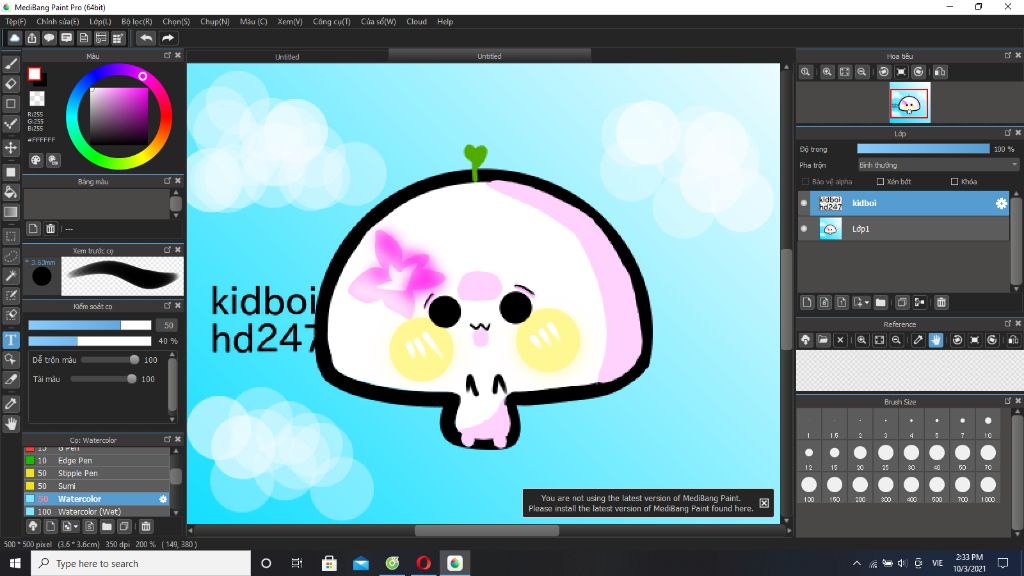Hide the kidboi layer visibility dot

[x=804, y=203]
